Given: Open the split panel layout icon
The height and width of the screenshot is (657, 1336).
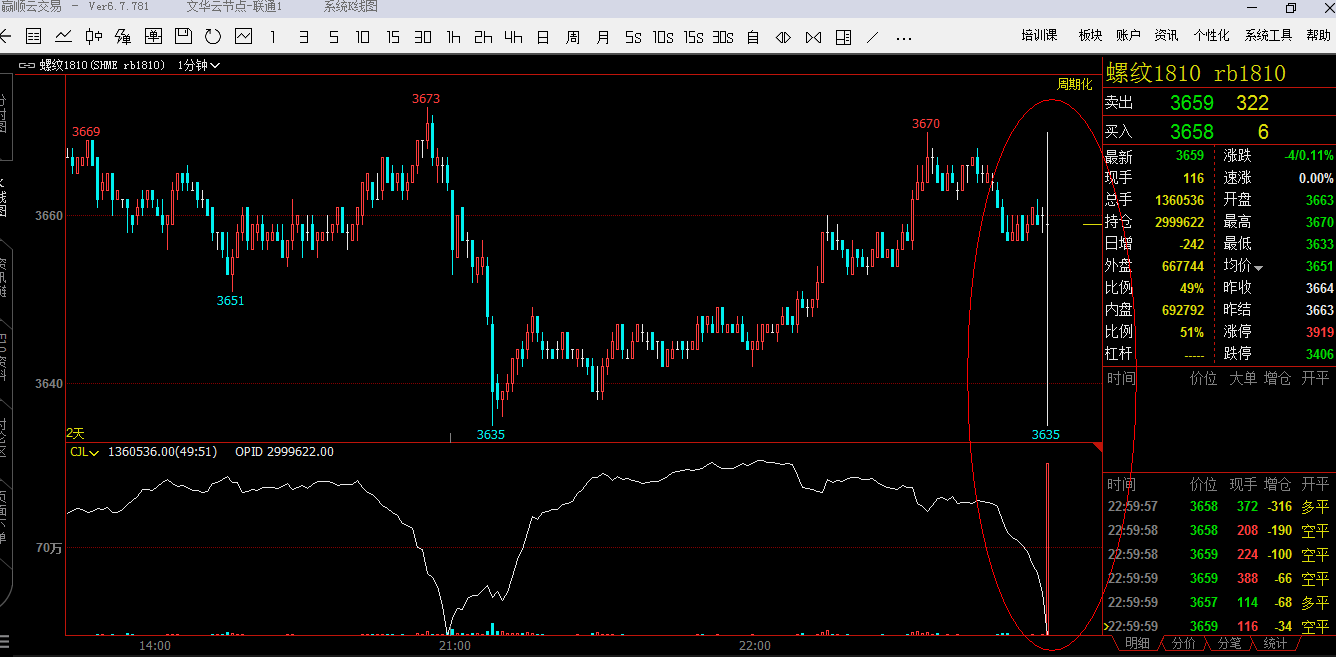Looking at the screenshot, I should coord(843,37).
